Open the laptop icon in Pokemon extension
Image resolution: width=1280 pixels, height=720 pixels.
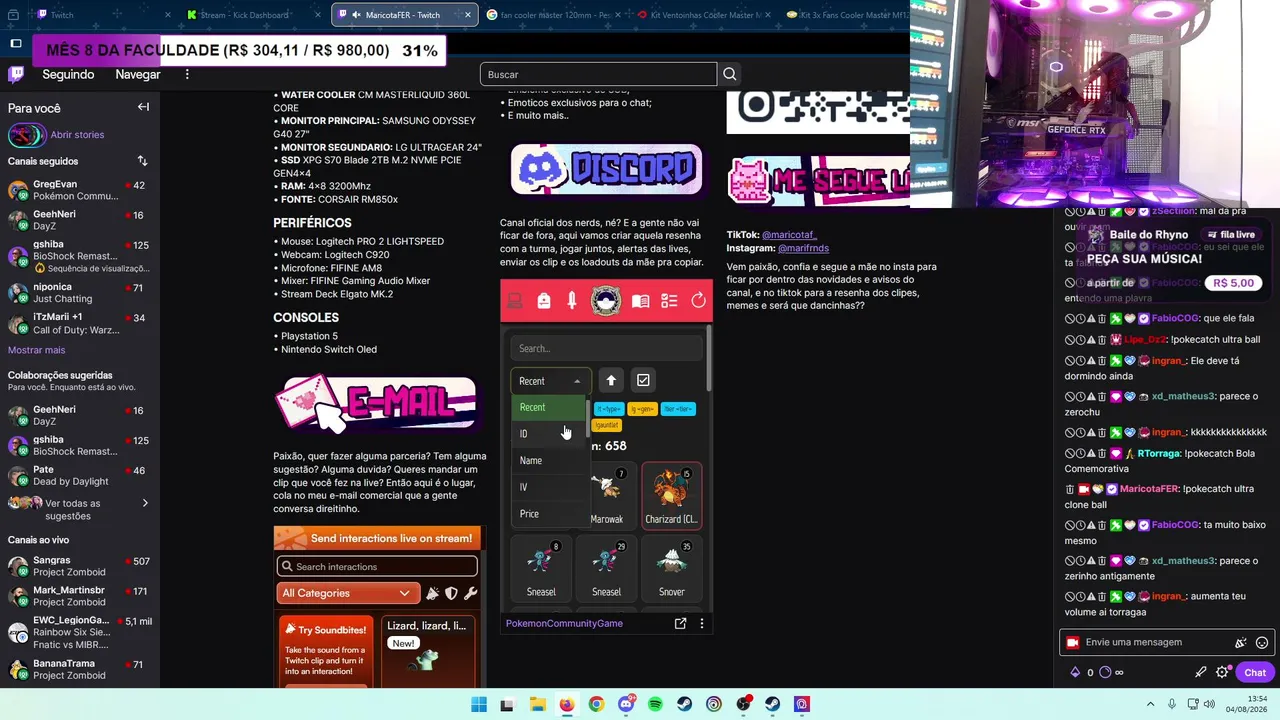(515, 301)
